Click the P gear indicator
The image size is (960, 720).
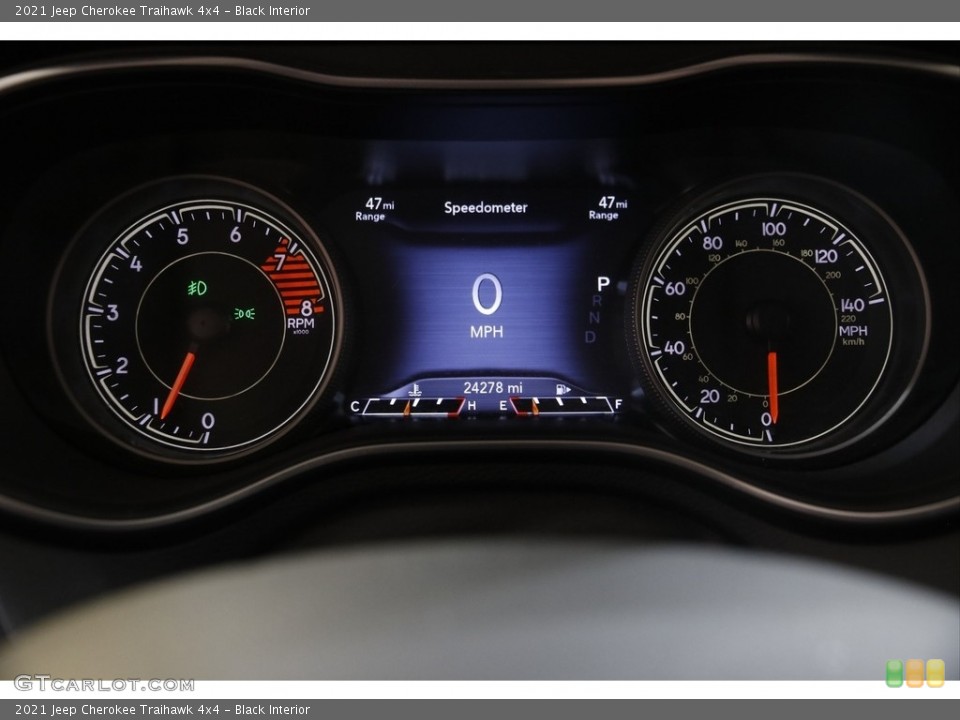[603, 284]
